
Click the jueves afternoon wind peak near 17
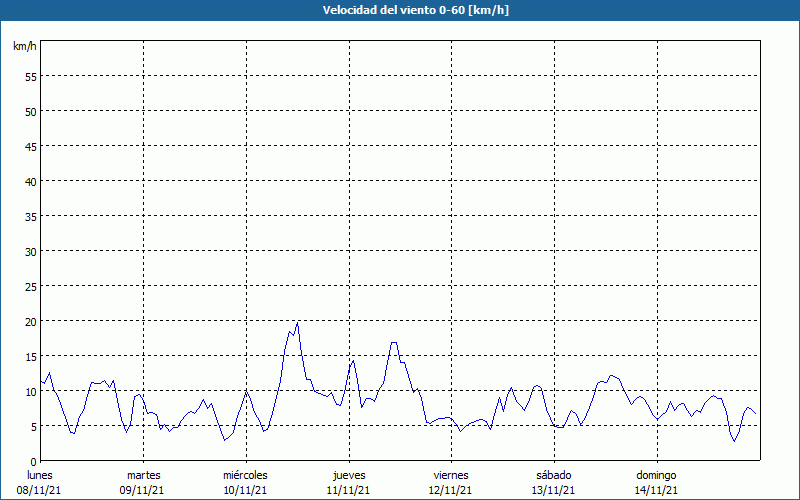coord(393,342)
